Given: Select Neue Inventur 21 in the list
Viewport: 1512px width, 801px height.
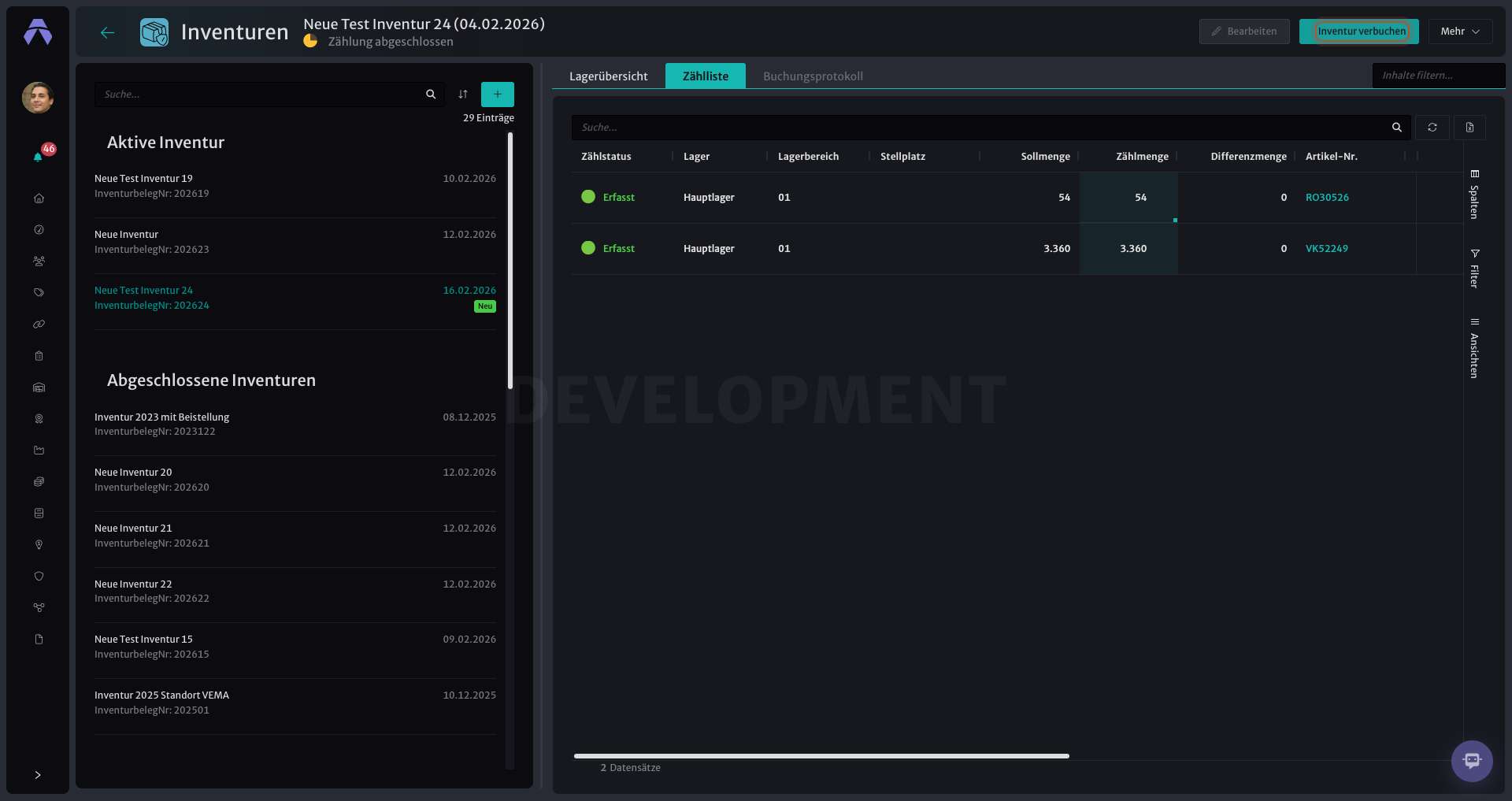Looking at the screenshot, I should (x=295, y=536).
